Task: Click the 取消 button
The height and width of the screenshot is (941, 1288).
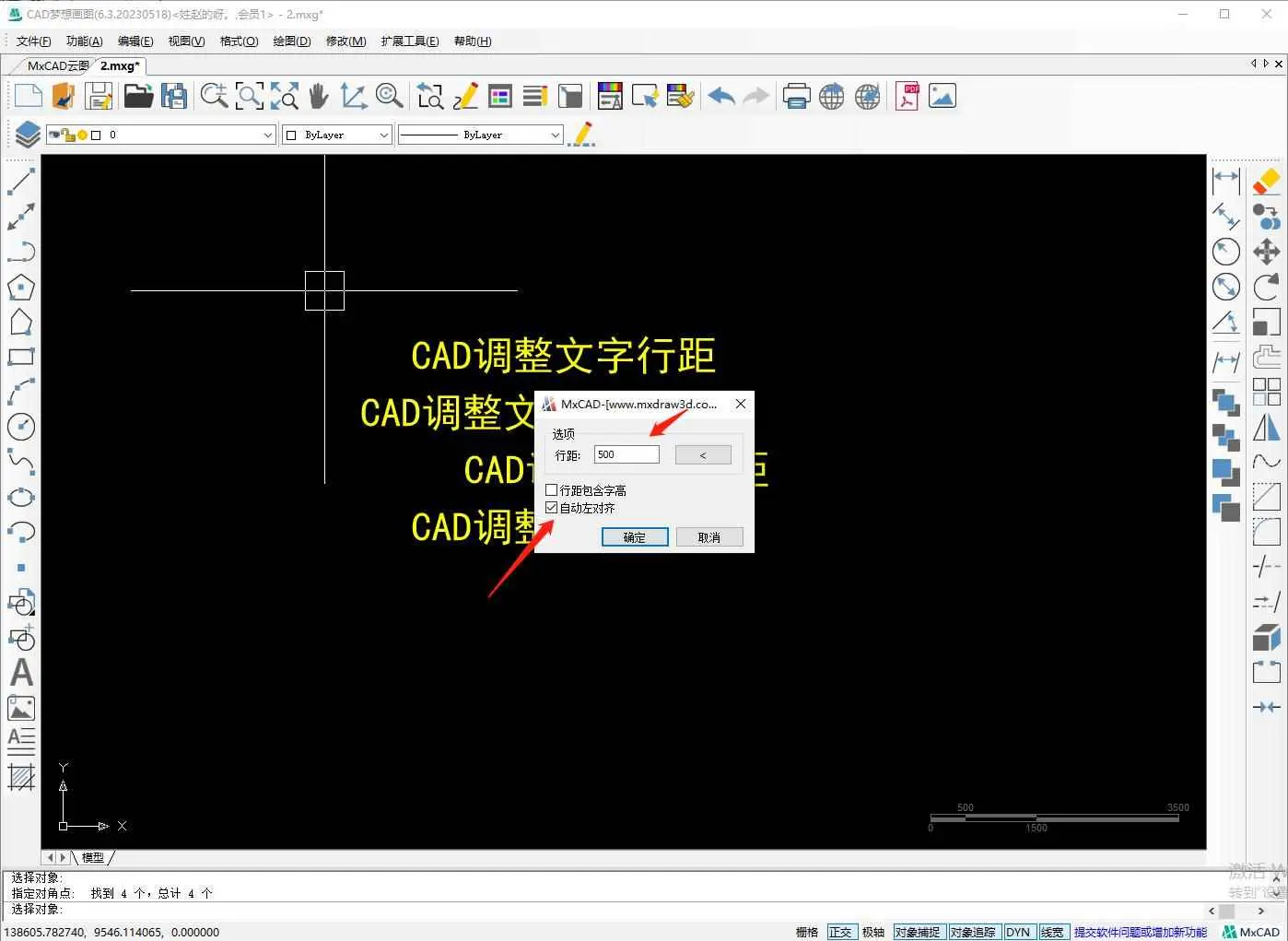Action: 708,537
